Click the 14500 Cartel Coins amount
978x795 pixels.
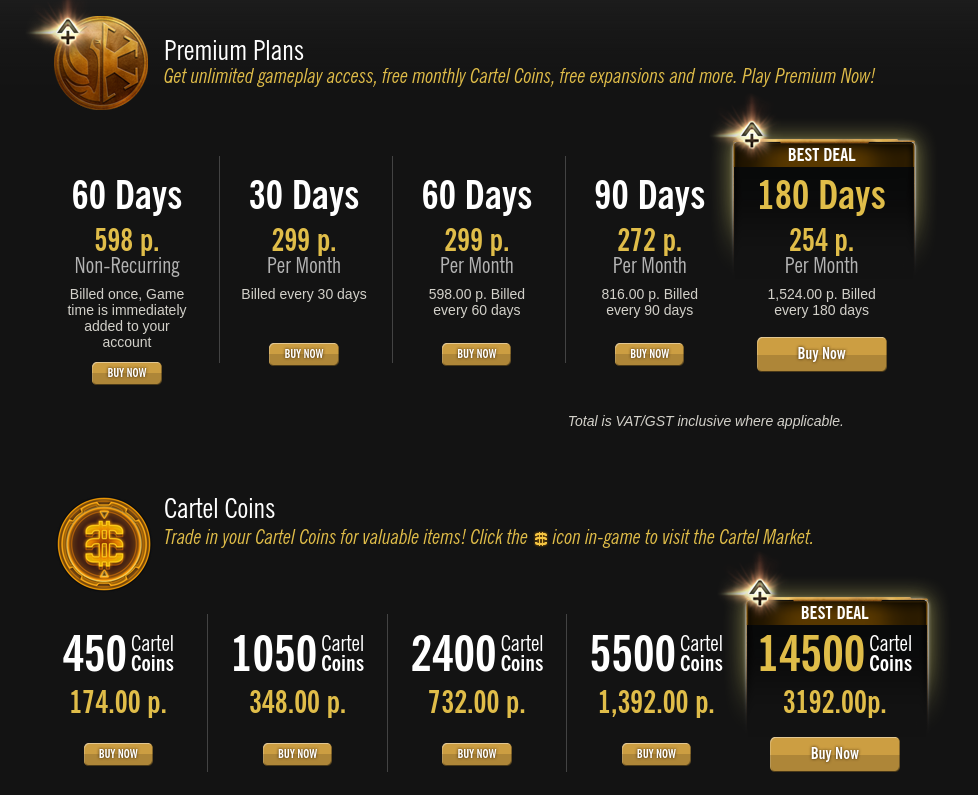(x=811, y=655)
